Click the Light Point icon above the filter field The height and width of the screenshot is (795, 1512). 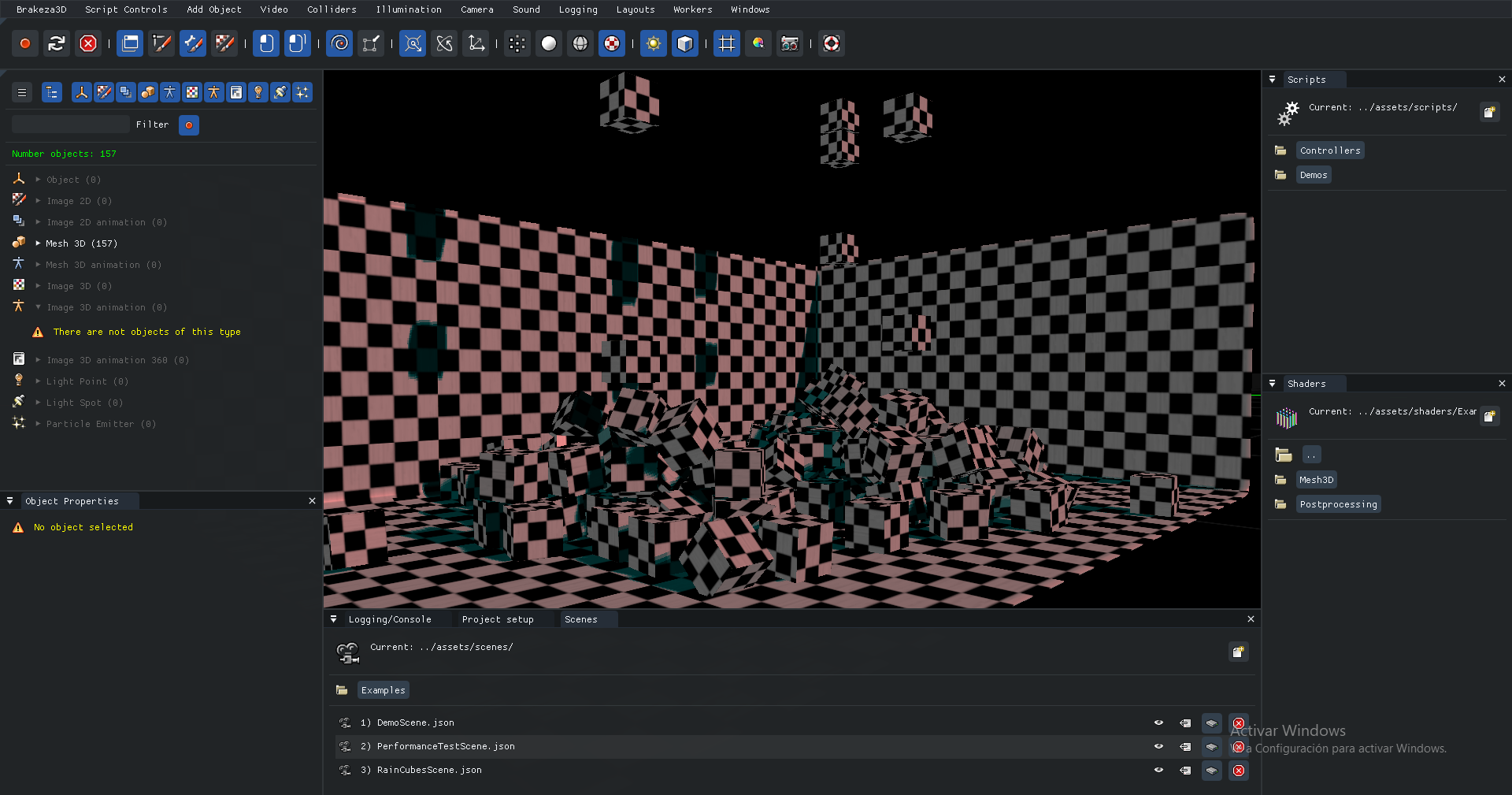tap(258, 92)
